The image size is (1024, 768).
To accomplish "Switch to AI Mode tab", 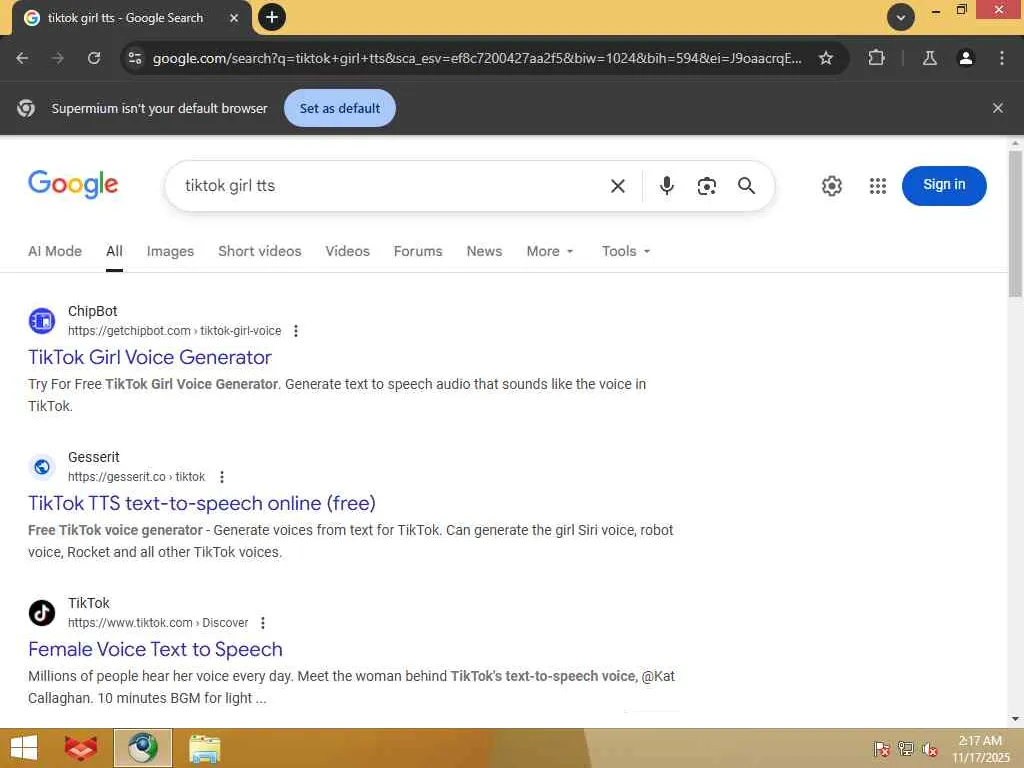I will (x=55, y=251).
